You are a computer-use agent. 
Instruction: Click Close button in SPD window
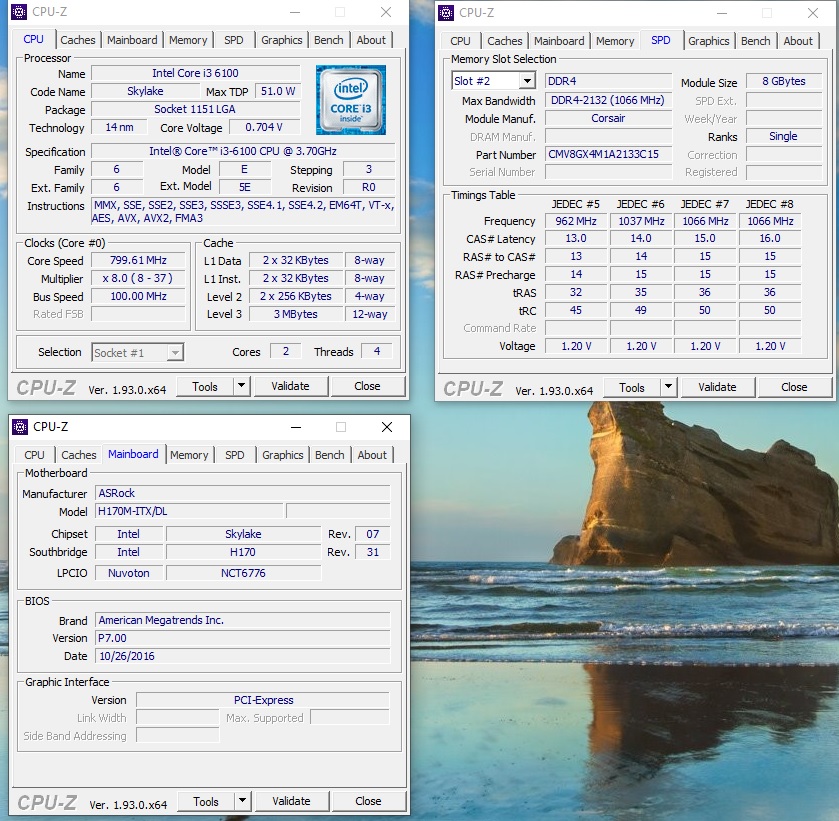pos(795,387)
